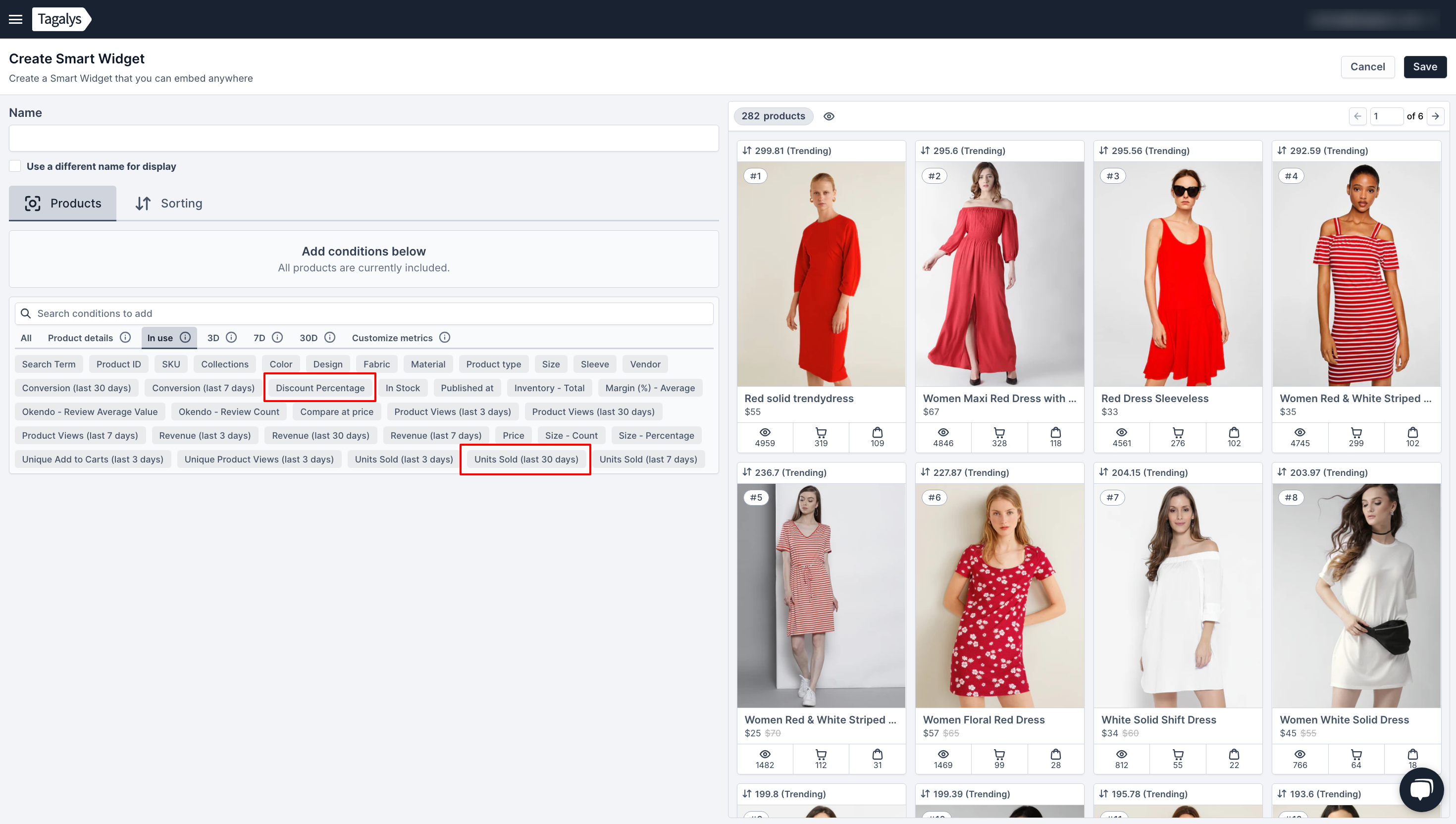The image size is (1456, 824).
Task: Click the 282 products count badge
Action: point(773,116)
